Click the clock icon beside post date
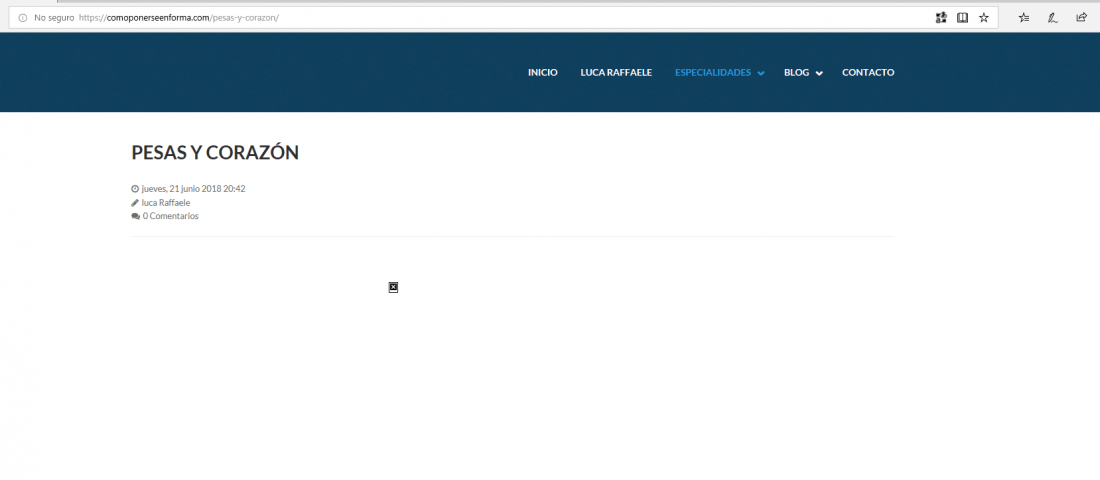The image size is (1100, 480). [x=135, y=189]
